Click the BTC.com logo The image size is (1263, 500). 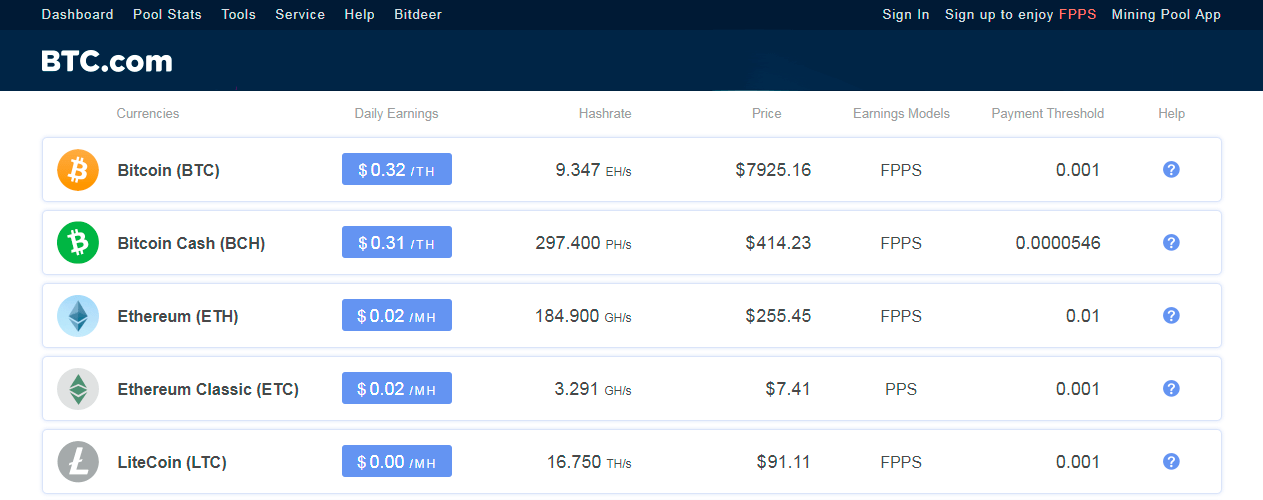coord(107,61)
